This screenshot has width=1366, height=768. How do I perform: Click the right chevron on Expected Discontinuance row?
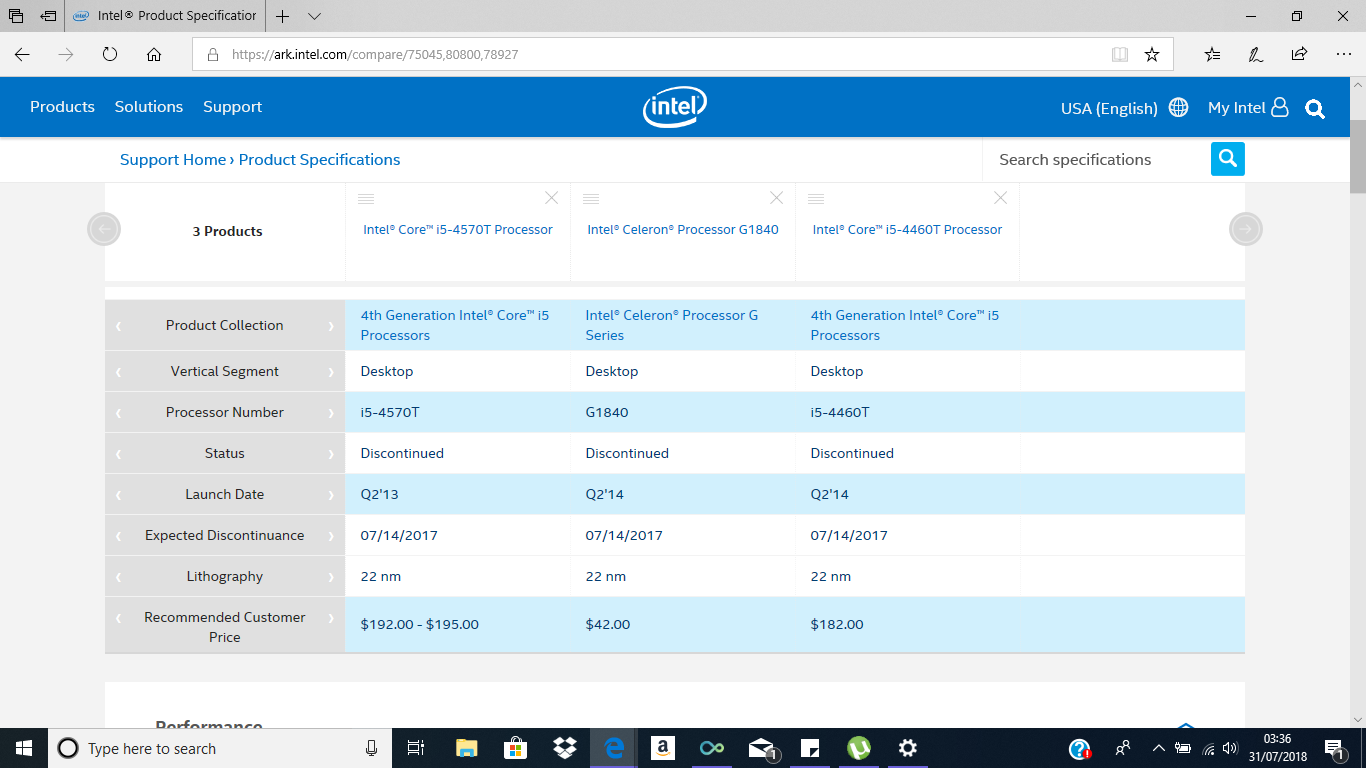[x=331, y=536]
